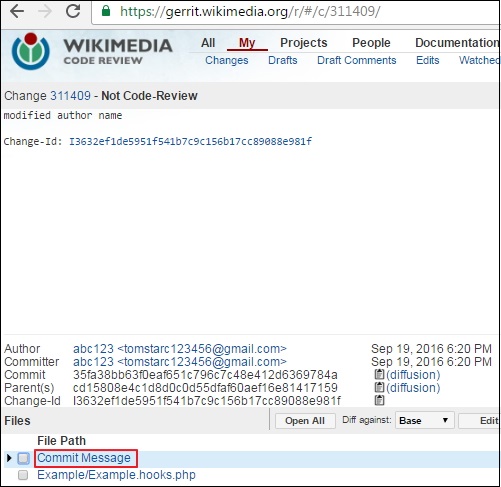Click the browser back arrow
Screen dimensions: 501x487
(17, 12)
